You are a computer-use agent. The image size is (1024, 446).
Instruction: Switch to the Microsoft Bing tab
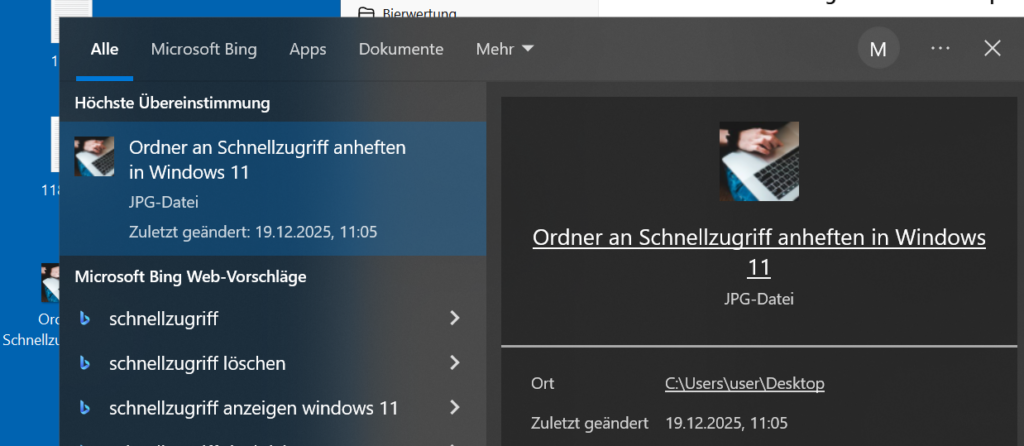point(204,49)
